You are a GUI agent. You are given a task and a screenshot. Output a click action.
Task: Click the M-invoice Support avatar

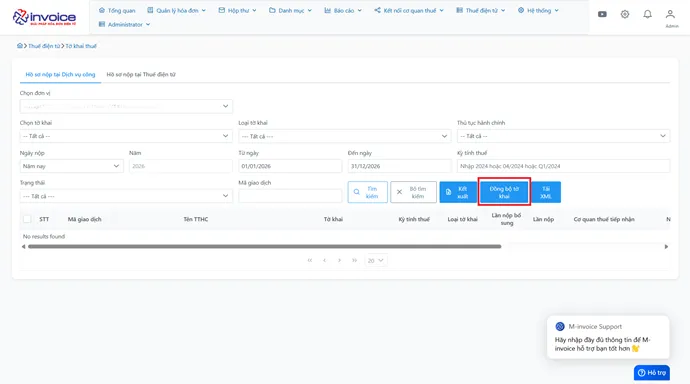point(560,326)
